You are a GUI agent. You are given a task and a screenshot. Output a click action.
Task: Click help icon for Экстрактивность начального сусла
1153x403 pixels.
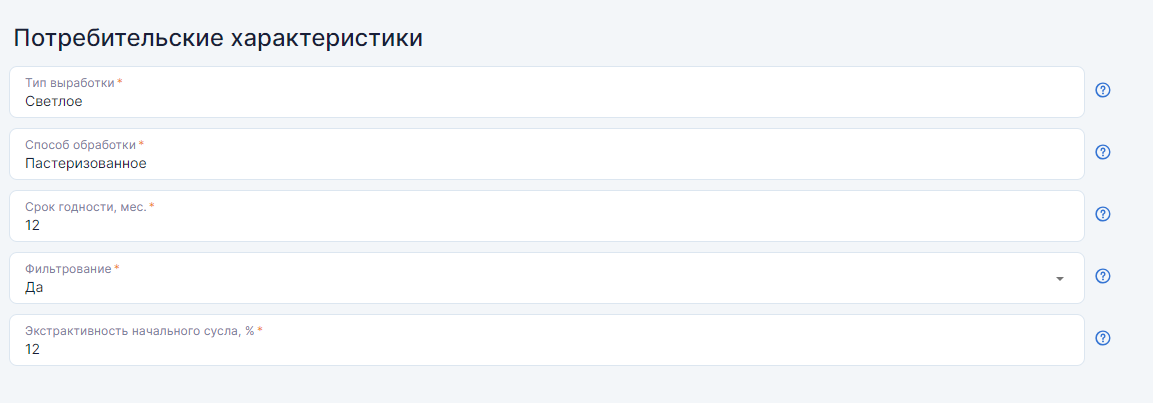pos(1102,338)
